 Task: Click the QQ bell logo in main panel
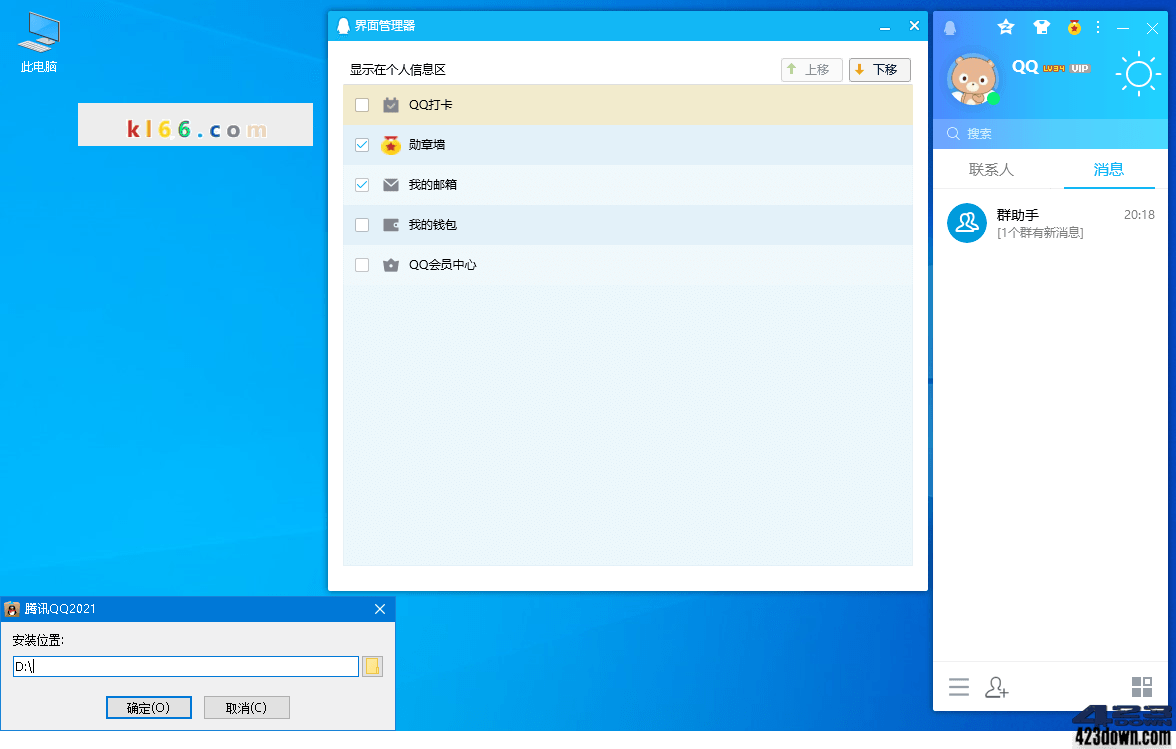click(x=950, y=28)
